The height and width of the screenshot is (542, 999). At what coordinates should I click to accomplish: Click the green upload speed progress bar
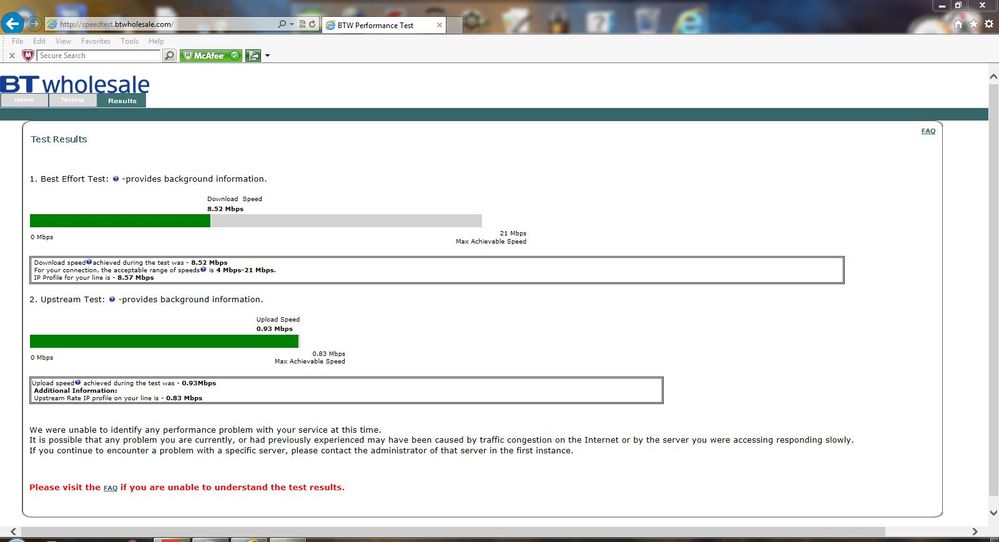[x=164, y=341]
